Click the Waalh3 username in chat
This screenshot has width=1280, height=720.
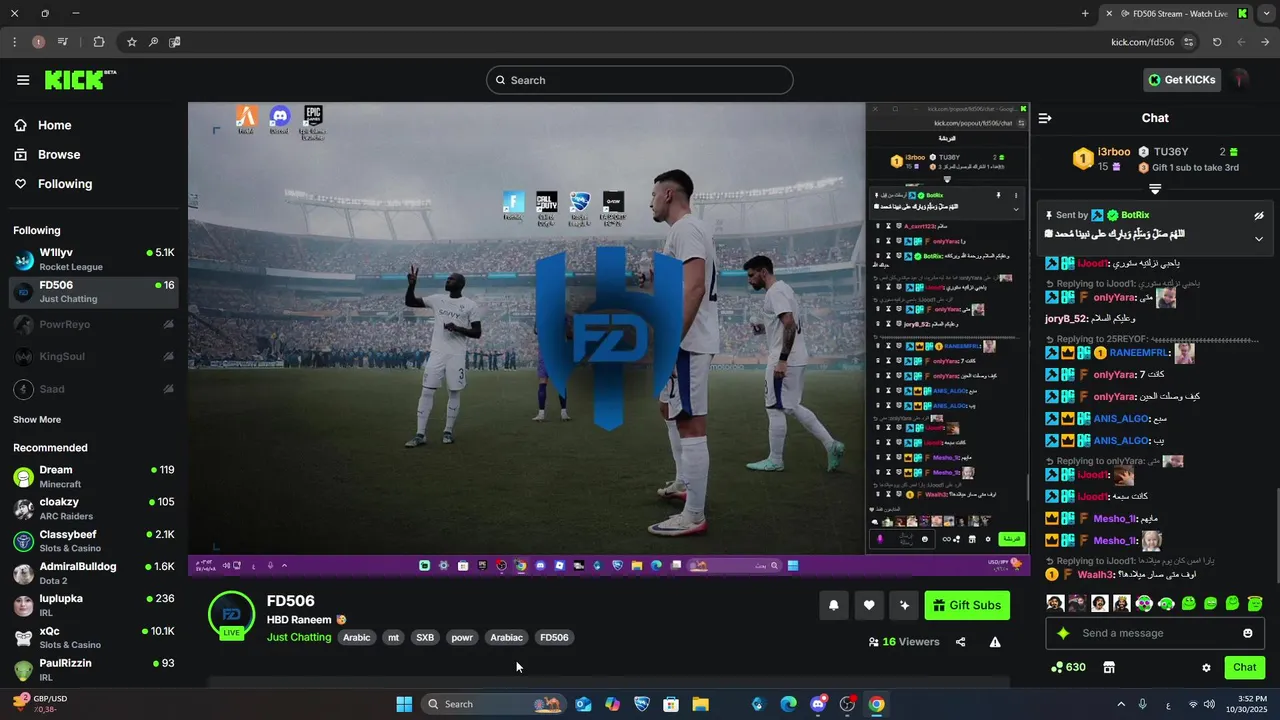(x=1096, y=575)
